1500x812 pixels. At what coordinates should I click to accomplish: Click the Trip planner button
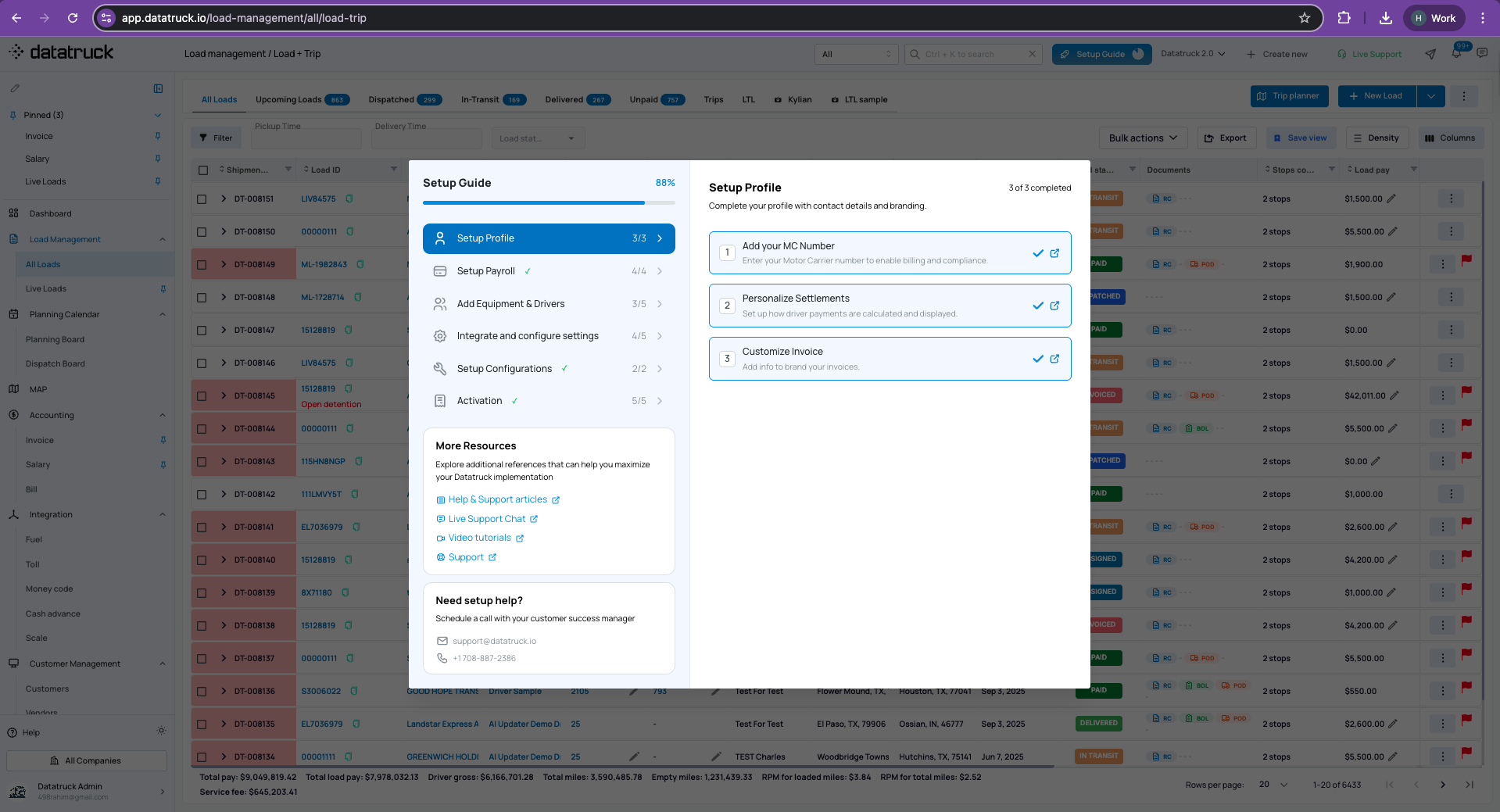(x=1289, y=96)
